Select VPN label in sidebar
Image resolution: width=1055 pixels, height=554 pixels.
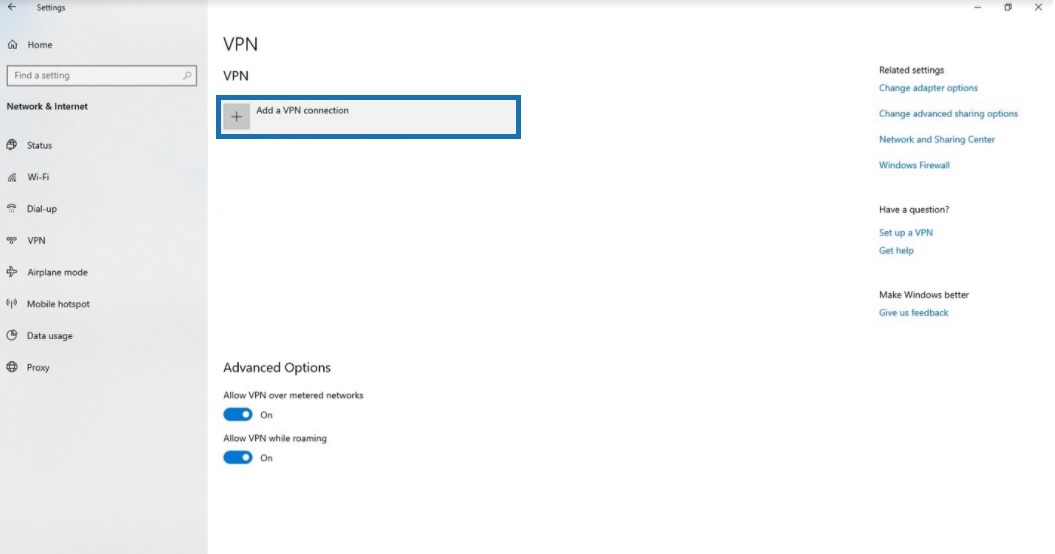pos(36,240)
